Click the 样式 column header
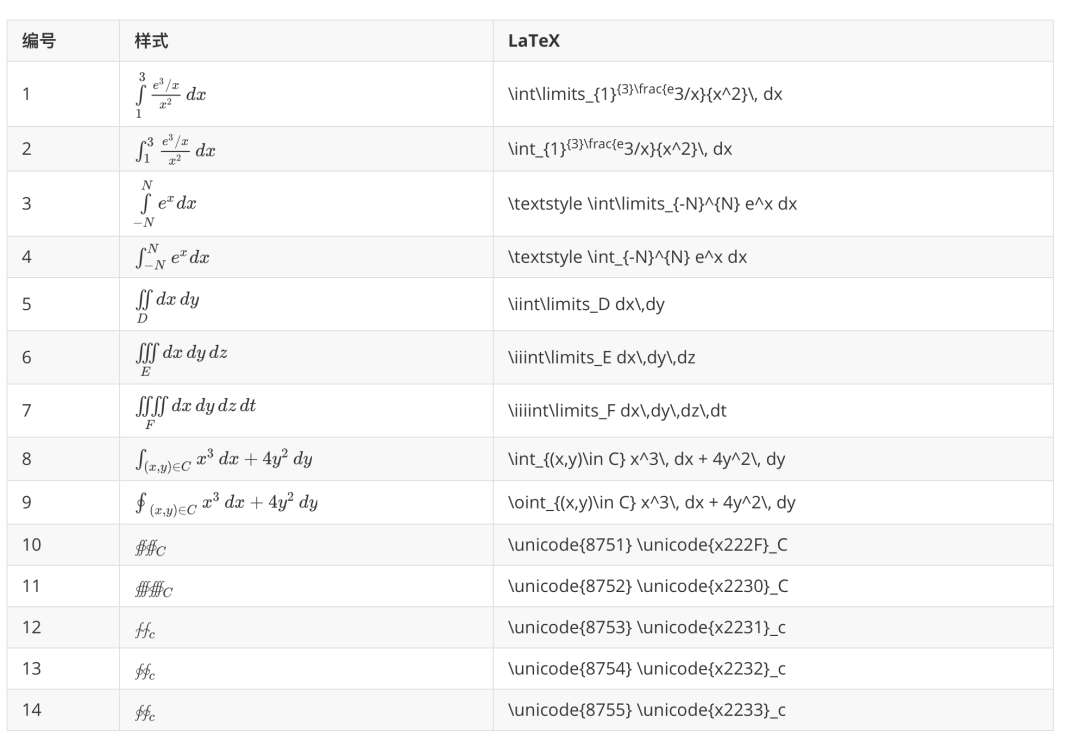1080x743 pixels. [x=152, y=41]
